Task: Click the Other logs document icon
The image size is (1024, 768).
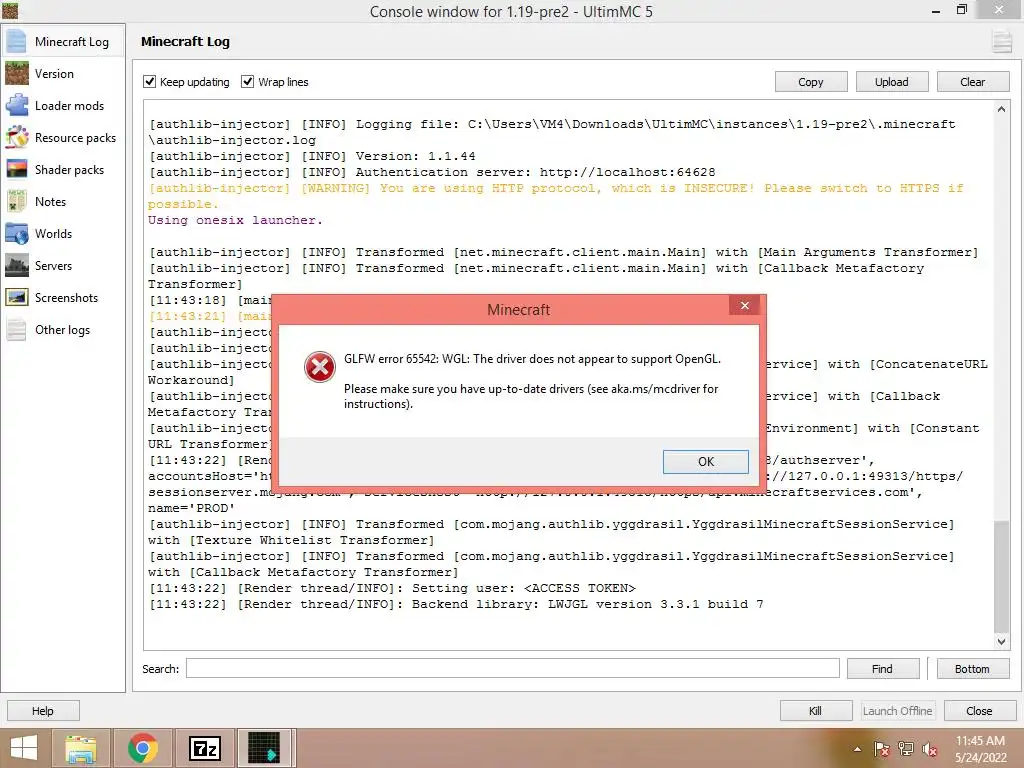Action: (16, 329)
